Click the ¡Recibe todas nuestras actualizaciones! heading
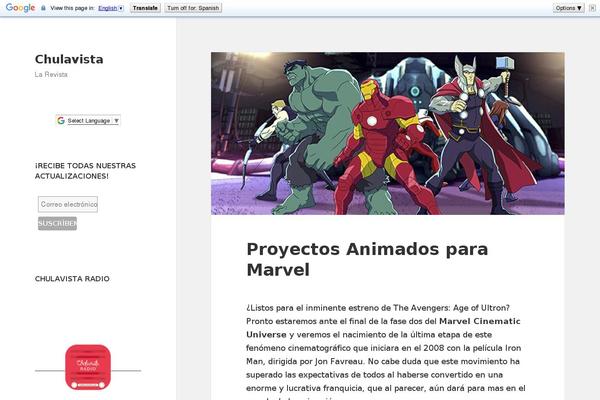The image size is (600, 400). pyautogui.click(x=85, y=171)
